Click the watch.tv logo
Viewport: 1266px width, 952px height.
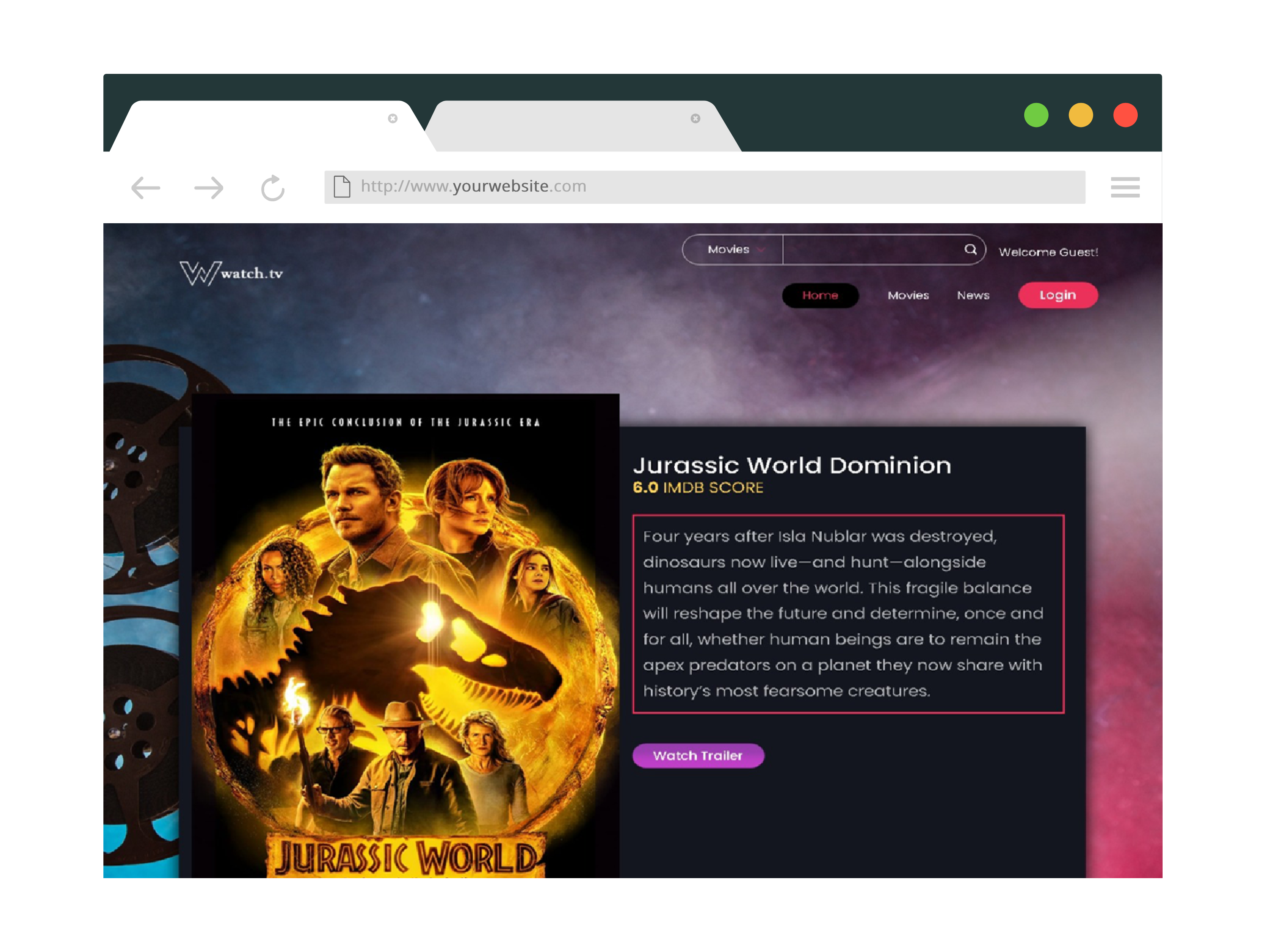click(x=231, y=273)
